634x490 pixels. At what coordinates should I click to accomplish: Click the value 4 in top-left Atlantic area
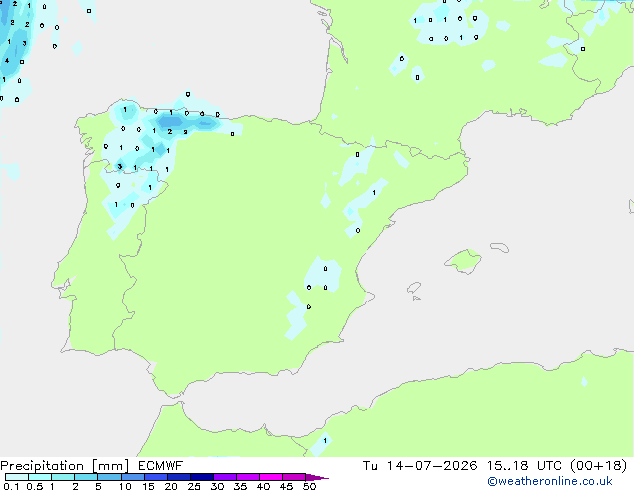(7, 61)
